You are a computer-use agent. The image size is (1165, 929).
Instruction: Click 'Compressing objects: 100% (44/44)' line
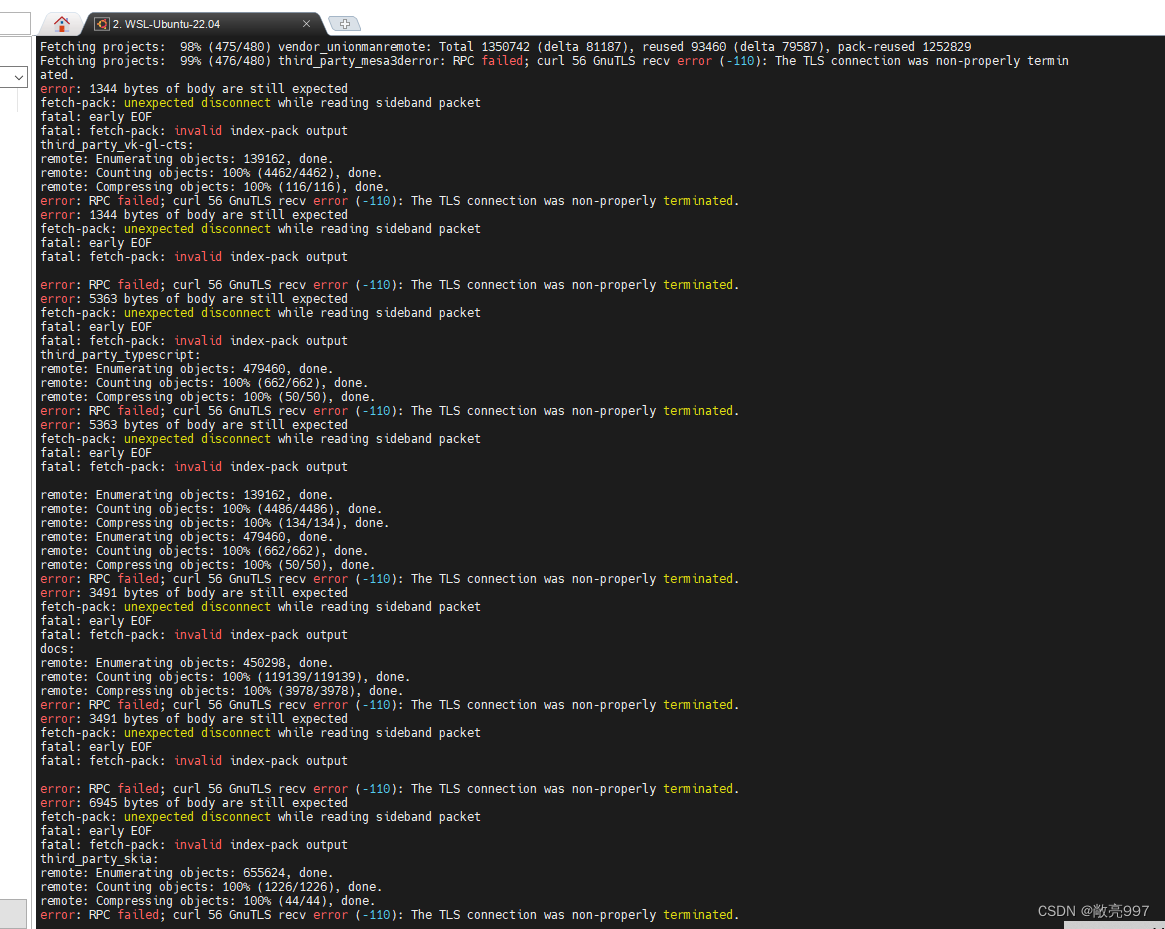(x=207, y=902)
